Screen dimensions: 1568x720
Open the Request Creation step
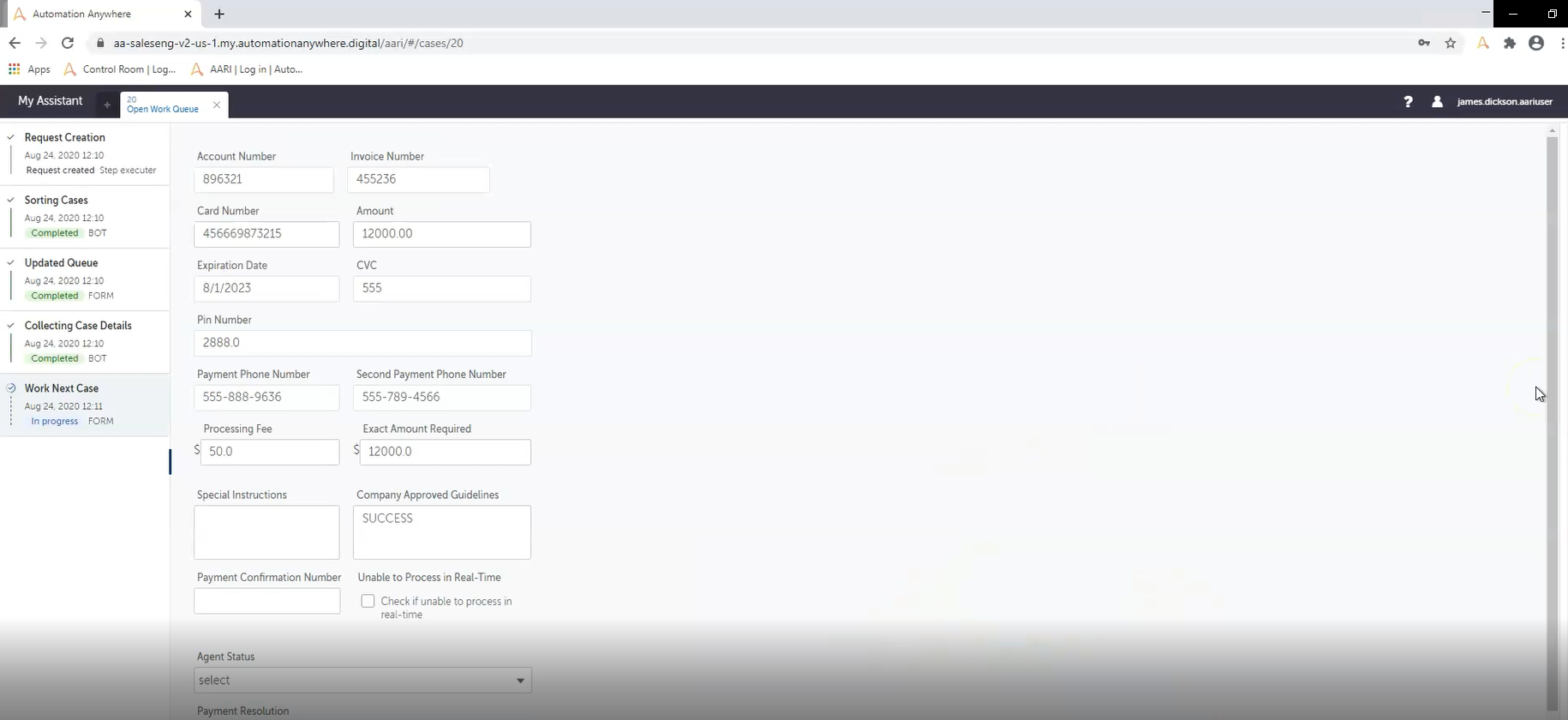85,153
